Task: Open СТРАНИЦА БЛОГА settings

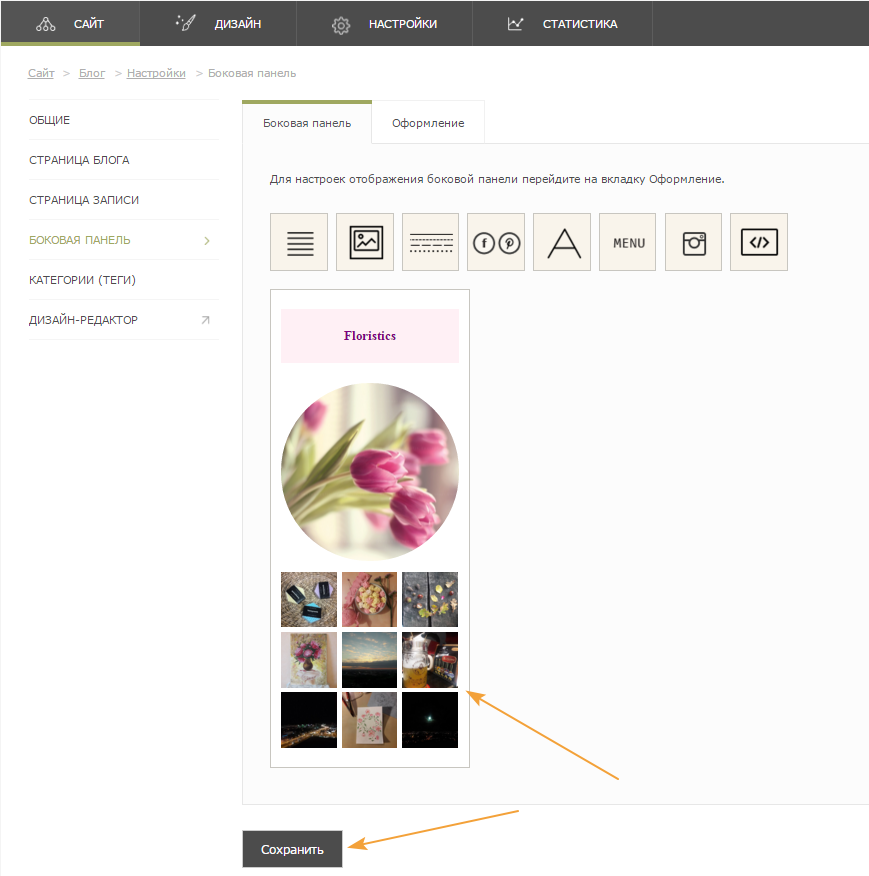Action: coord(124,160)
